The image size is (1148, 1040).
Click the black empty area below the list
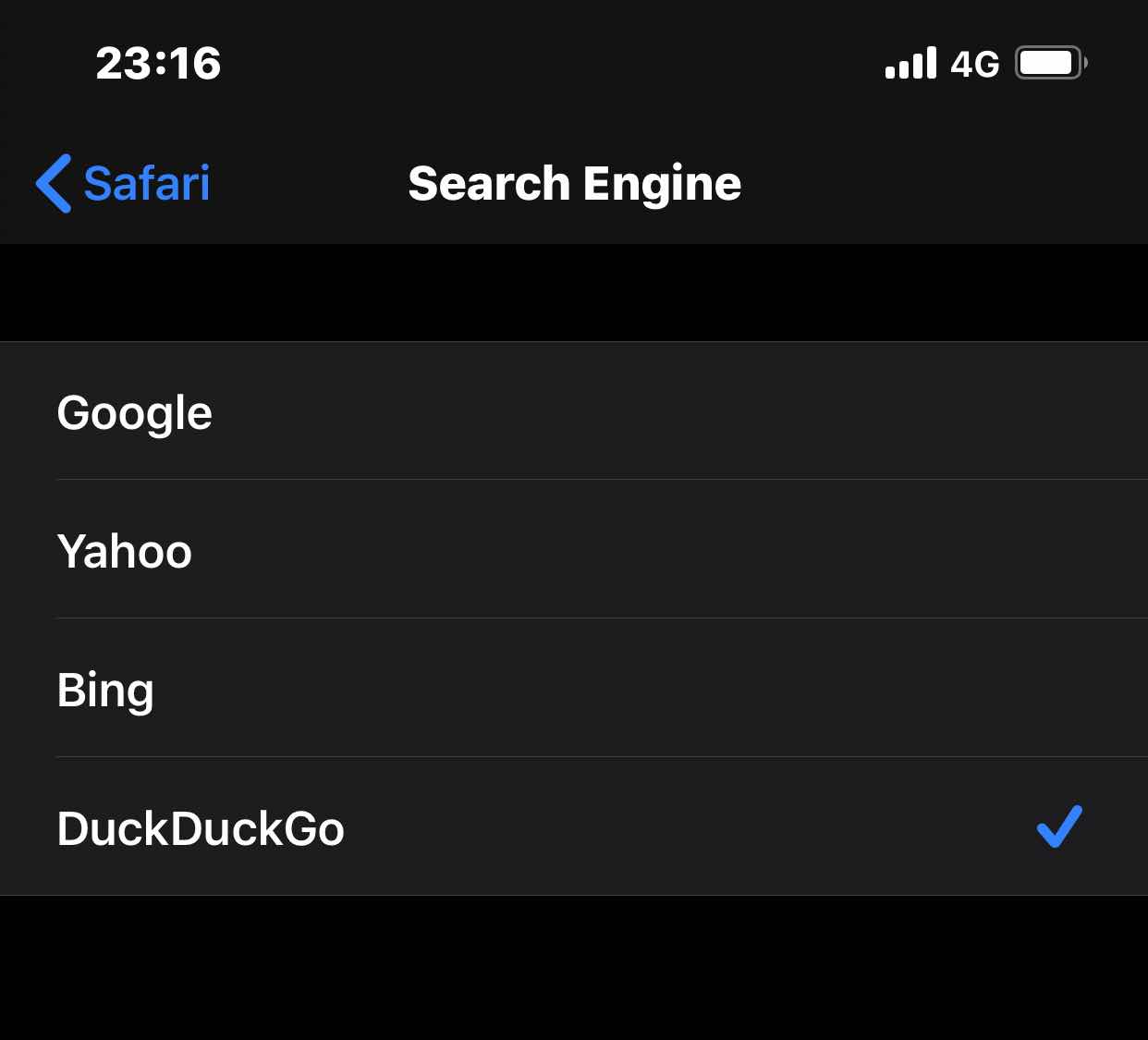click(574, 968)
